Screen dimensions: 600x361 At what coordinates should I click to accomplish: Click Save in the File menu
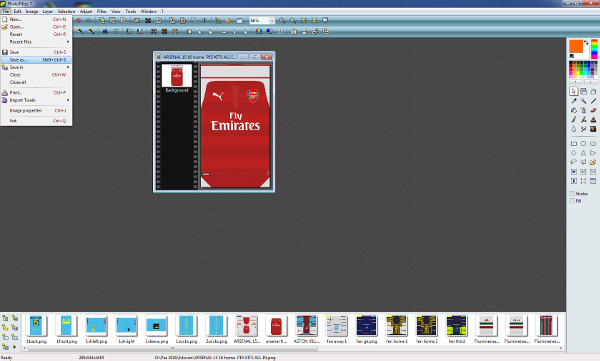tap(36, 52)
